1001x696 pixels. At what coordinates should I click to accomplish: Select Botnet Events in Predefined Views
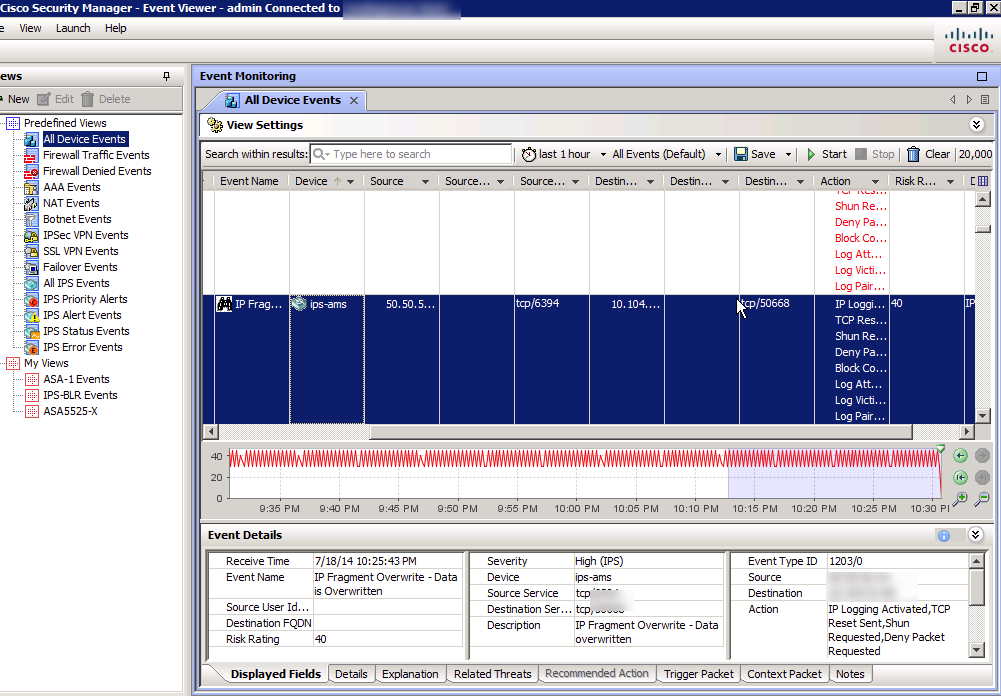click(x=76, y=219)
